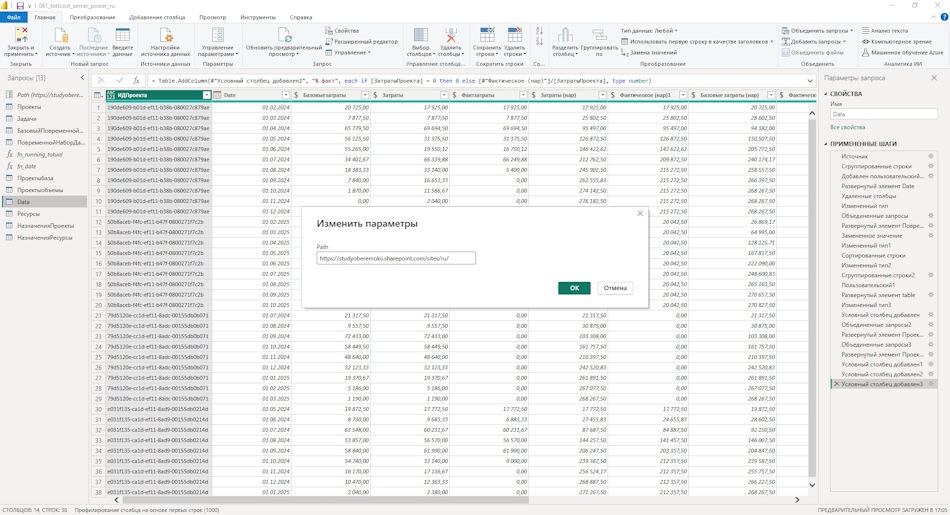This screenshot has height=515, width=950.
Task: Click Отмена in the dialog
Action: (x=615, y=288)
